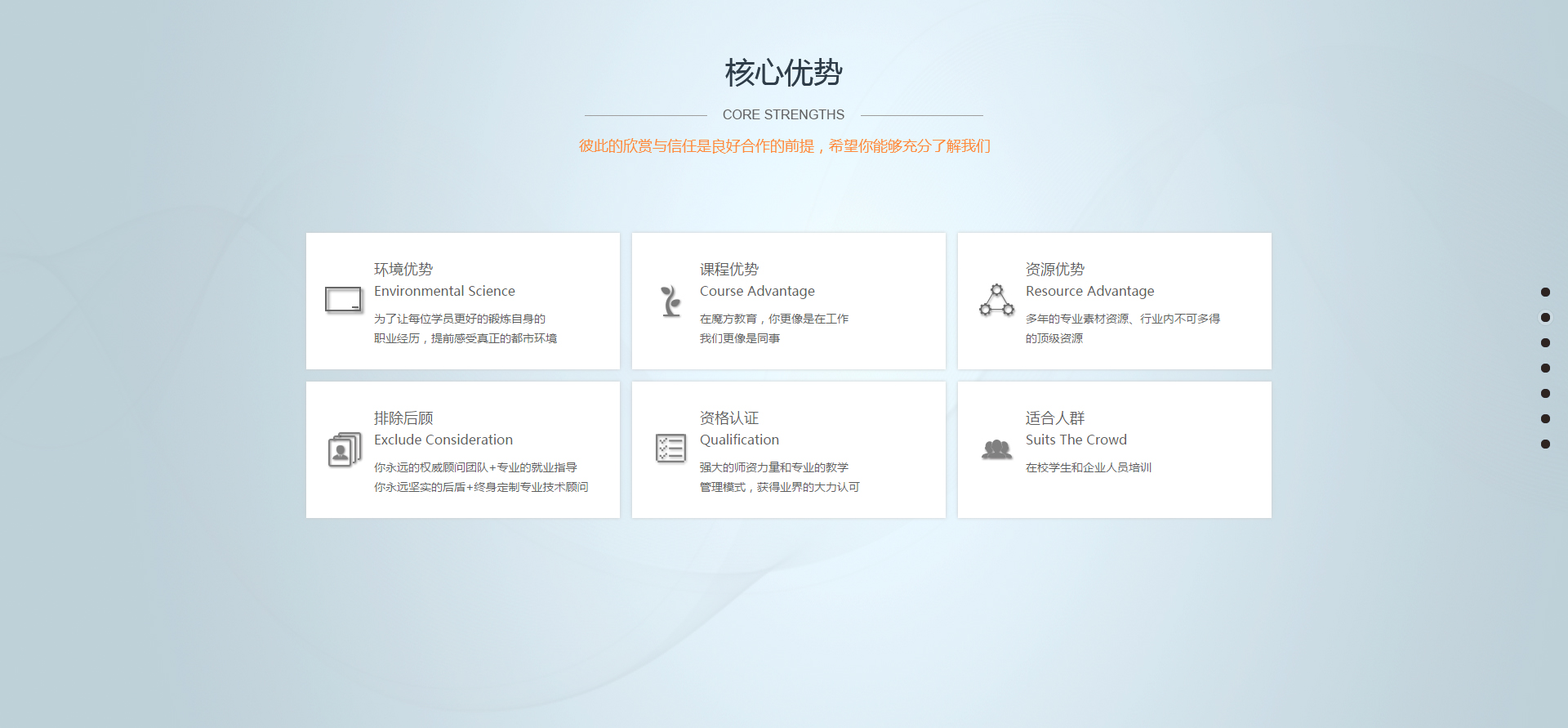Click the Exclude Consideration subtitle text
Image resolution: width=1568 pixels, height=728 pixels.
click(443, 440)
